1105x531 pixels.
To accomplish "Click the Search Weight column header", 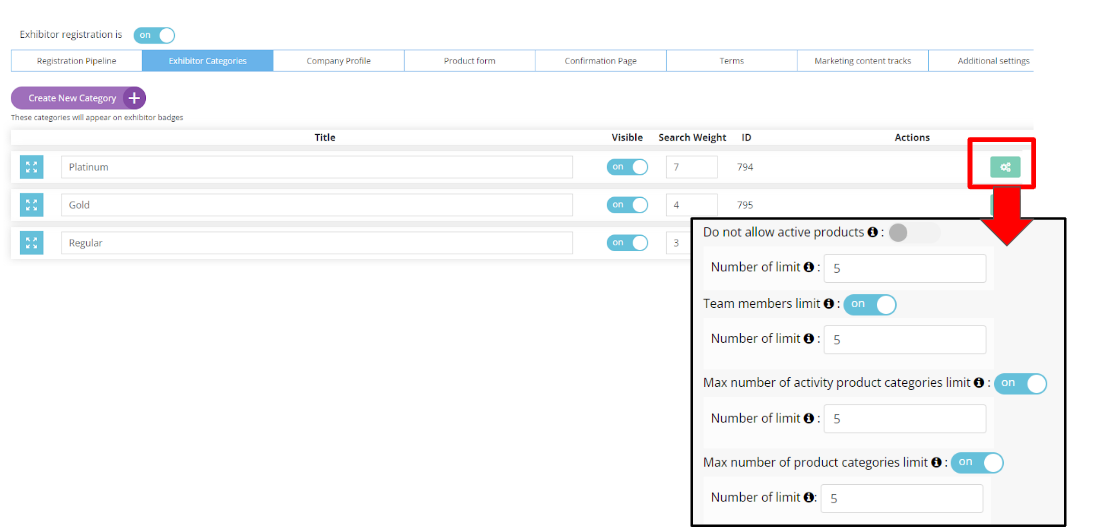I will [x=693, y=138].
